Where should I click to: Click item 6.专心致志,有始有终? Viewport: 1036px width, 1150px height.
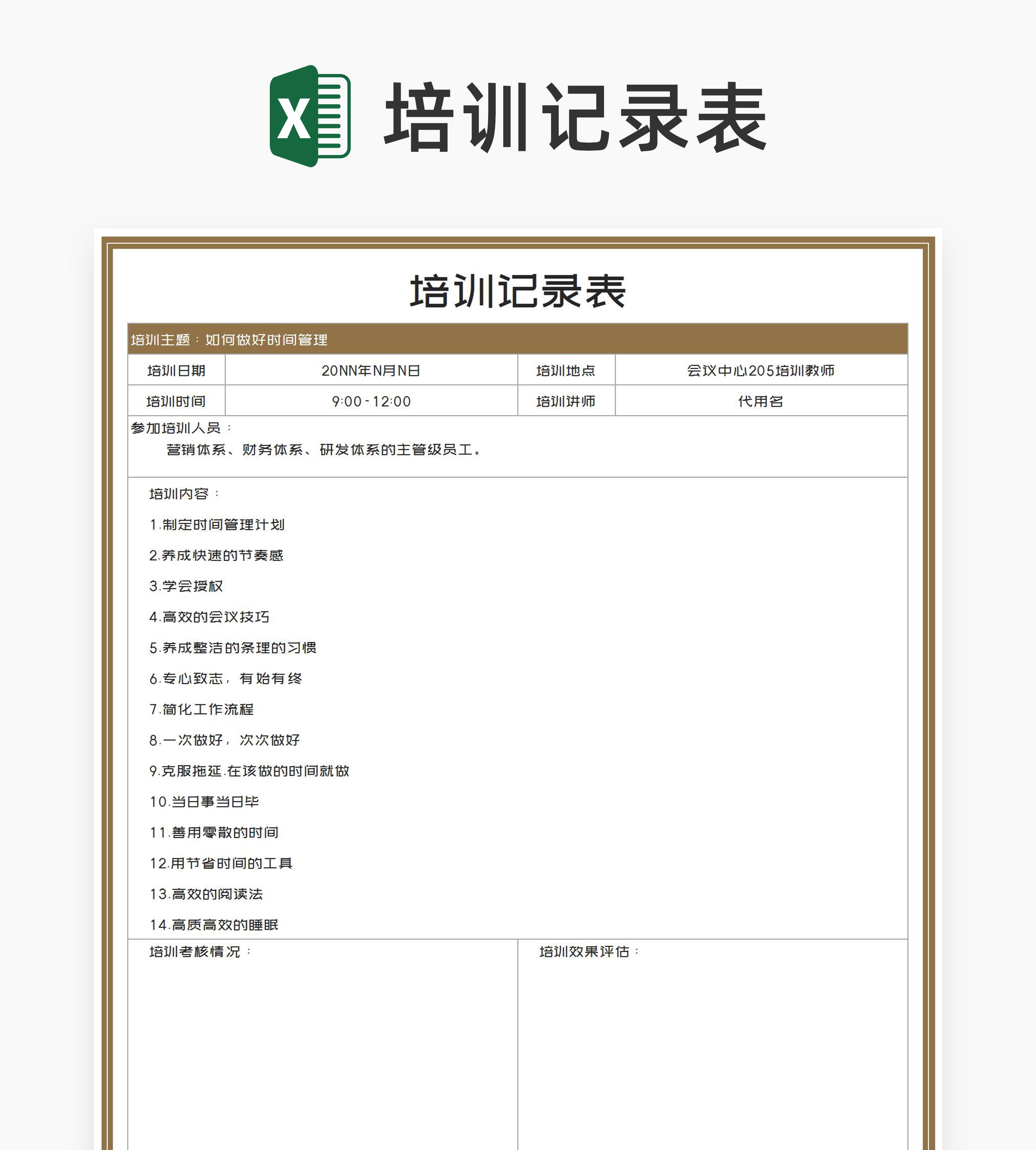tap(226, 678)
